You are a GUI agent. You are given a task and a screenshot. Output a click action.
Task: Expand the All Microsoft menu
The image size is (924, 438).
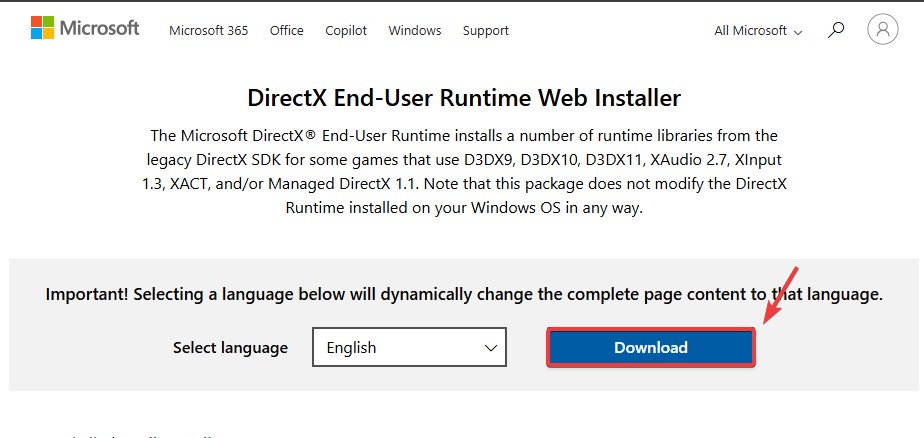pyautogui.click(x=750, y=31)
